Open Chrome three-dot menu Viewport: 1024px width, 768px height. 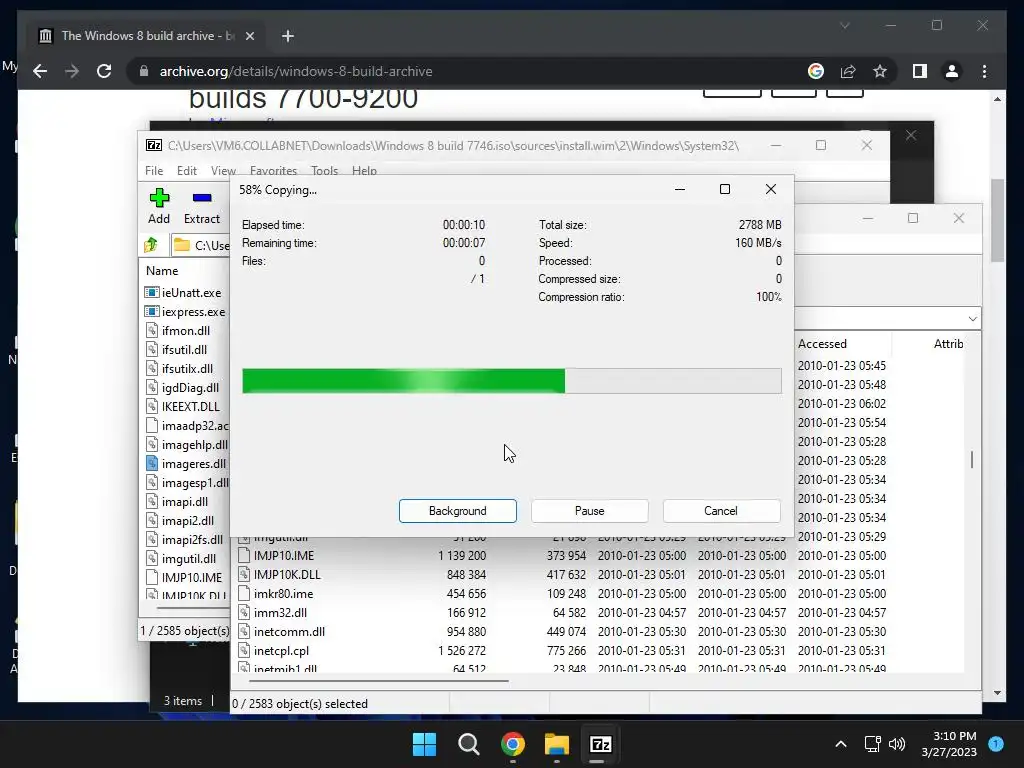point(984,71)
